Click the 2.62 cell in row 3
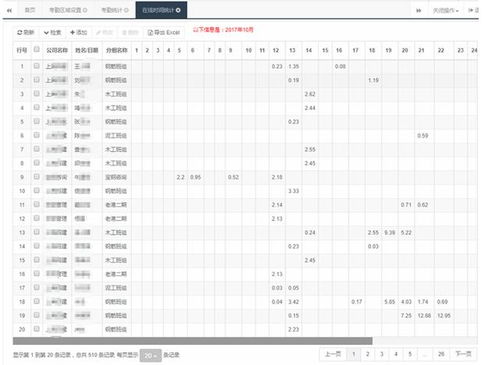This screenshot has height=365, width=499. point(310,94)
